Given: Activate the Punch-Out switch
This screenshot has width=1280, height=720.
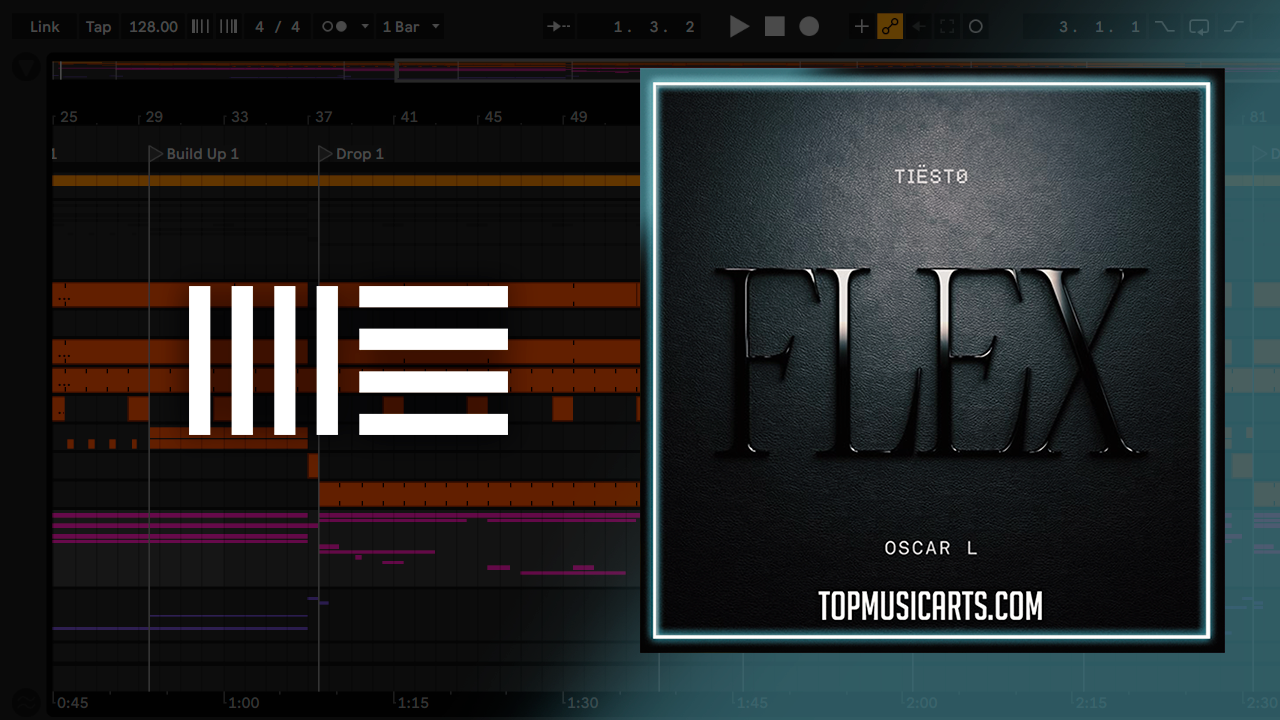Looking at the screenshot, I should point(1234,27).
